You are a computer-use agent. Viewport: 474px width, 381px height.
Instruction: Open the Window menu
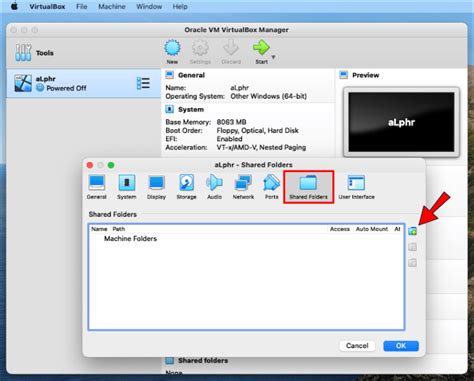pyautogui.click(x=149, y=6)
